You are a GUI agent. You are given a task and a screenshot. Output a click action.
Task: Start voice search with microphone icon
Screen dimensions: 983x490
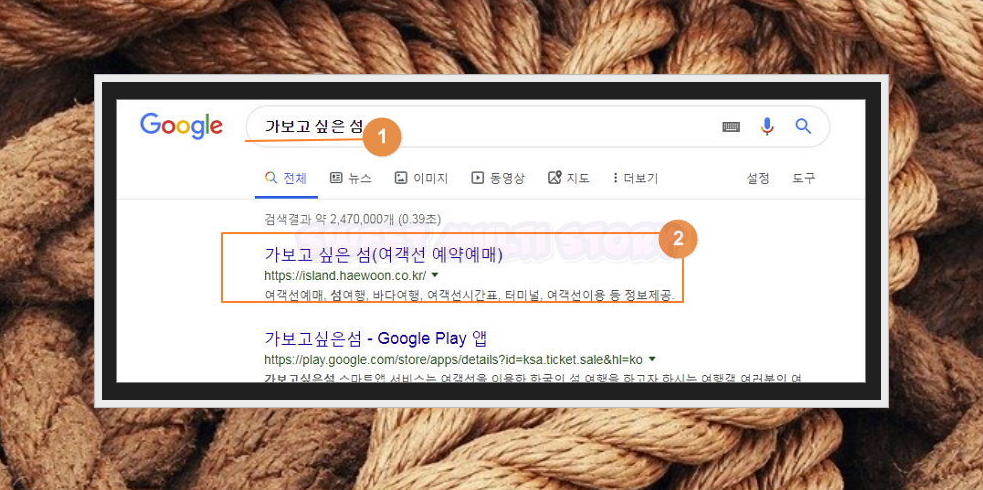[x=767, y=127]
